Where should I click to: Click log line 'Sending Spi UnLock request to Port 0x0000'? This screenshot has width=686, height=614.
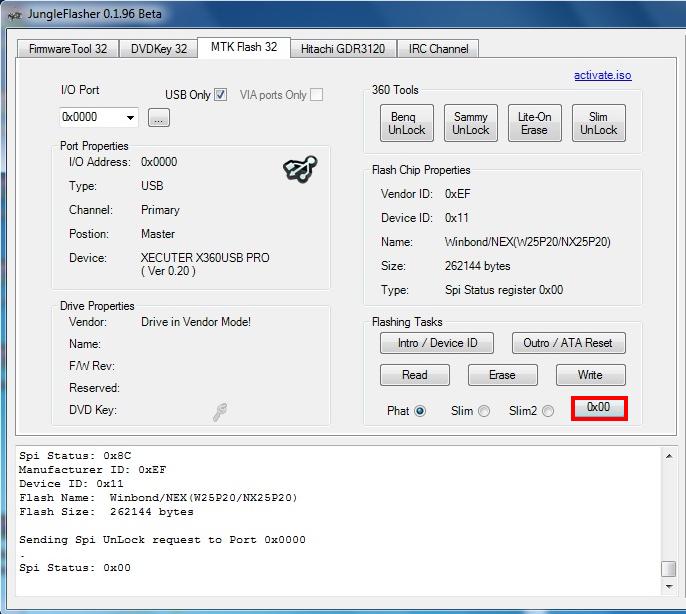tap(162, 540)
